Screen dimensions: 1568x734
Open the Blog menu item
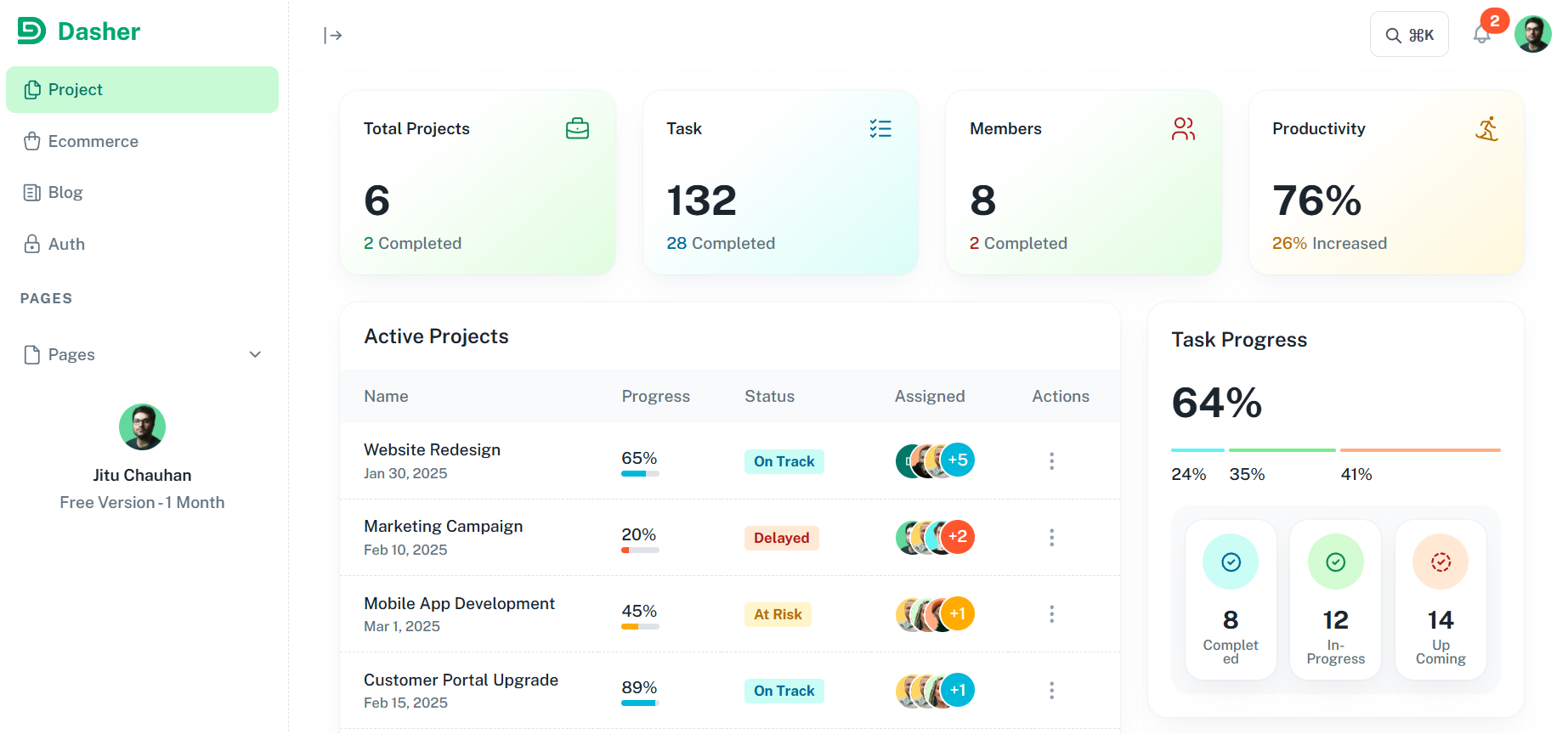coord(142,192)
